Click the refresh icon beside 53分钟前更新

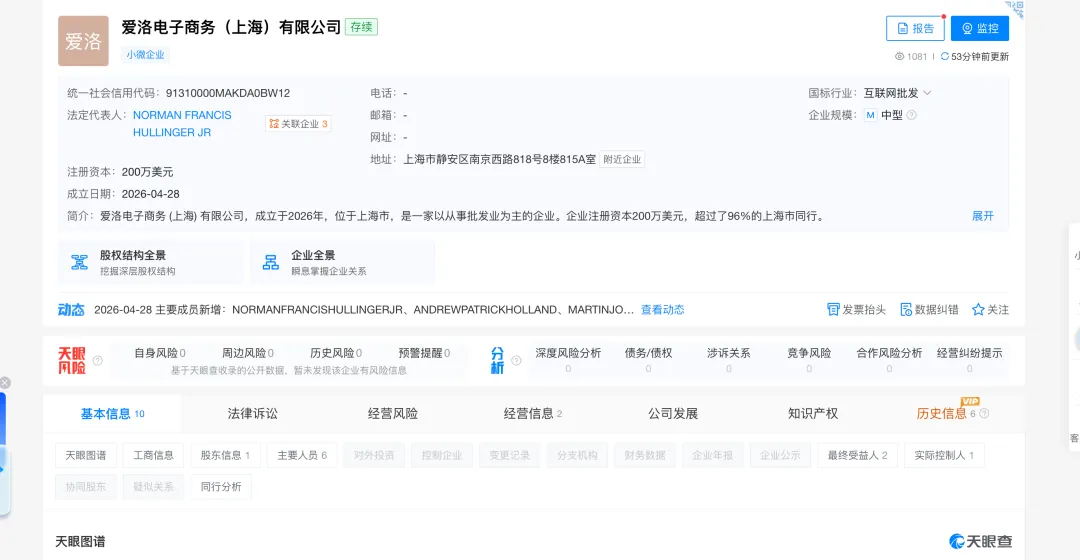[x=944, y=56]
